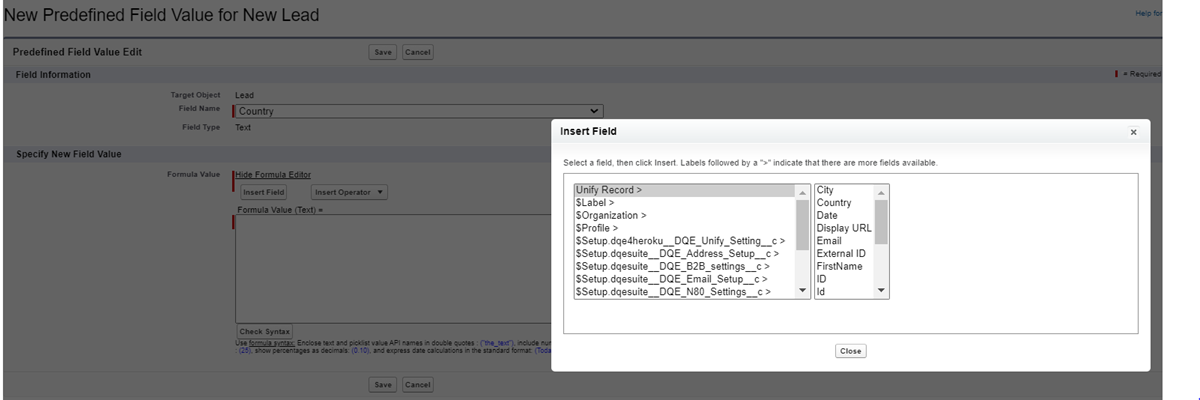Viewport: 1200px width, 400px height.
Task: Open the Insert Operator dropdown
Action: (x=349, y=192)
